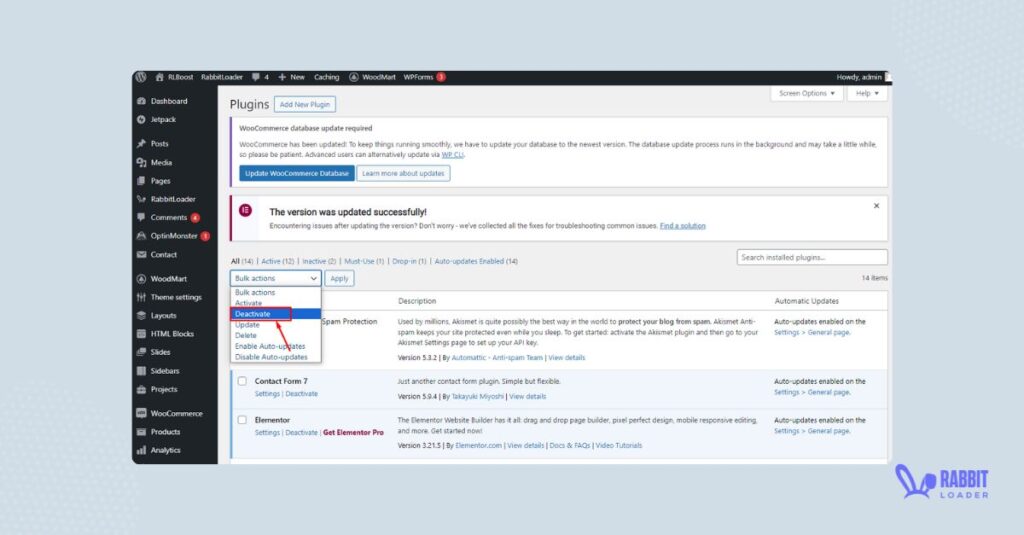
Task: Click the home icon next to RLBoost
Action: pos(159,77)
